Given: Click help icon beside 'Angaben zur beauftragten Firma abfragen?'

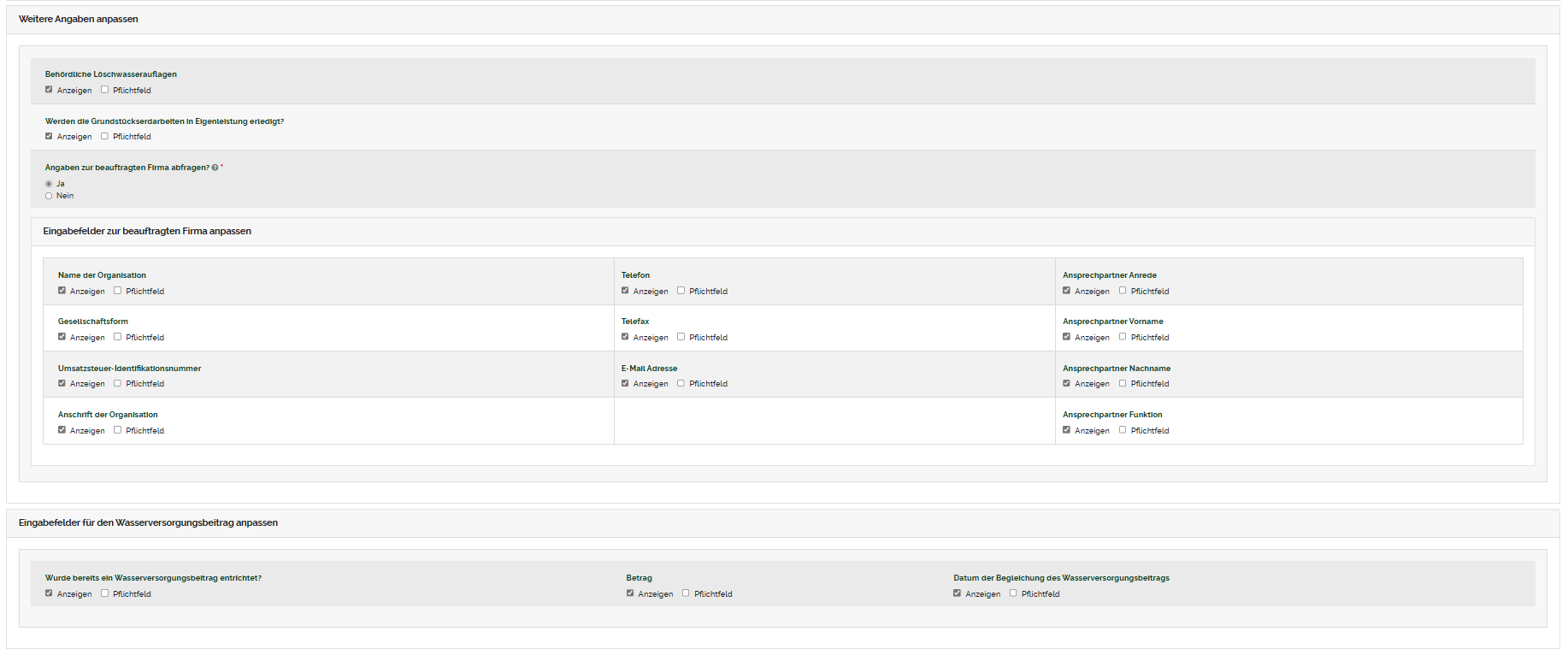Looking at the screenshot, I should [x=215, y=168].
